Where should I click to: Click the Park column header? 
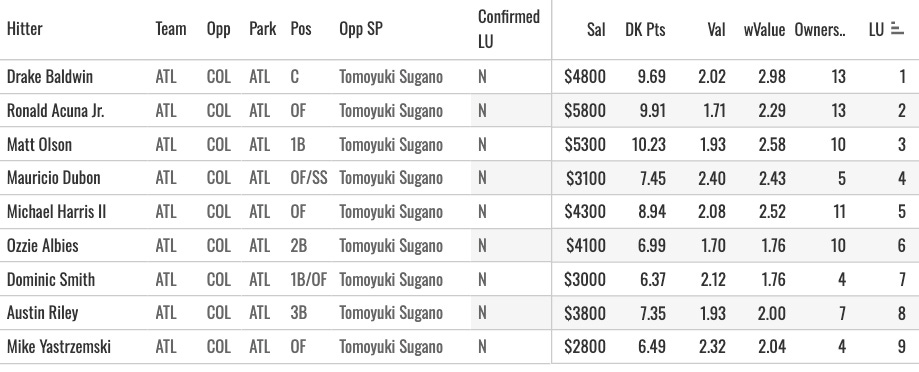pos(262,29)
